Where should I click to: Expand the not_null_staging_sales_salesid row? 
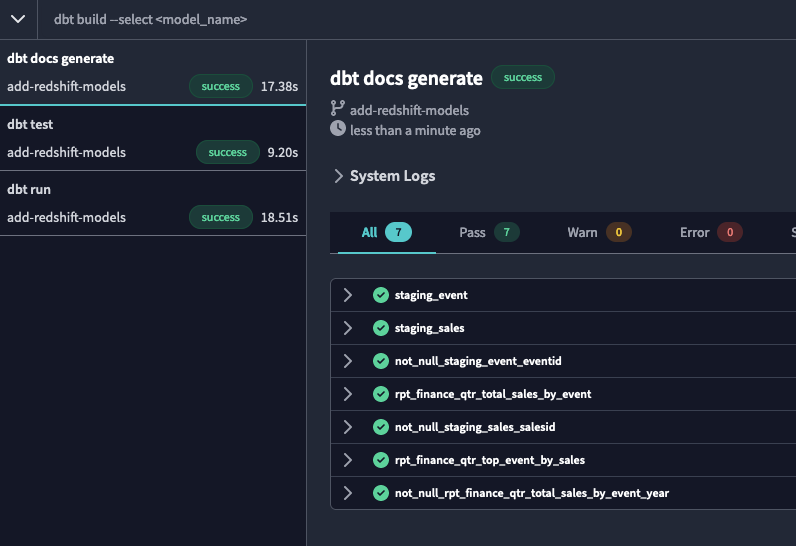(x=348, y=427)
